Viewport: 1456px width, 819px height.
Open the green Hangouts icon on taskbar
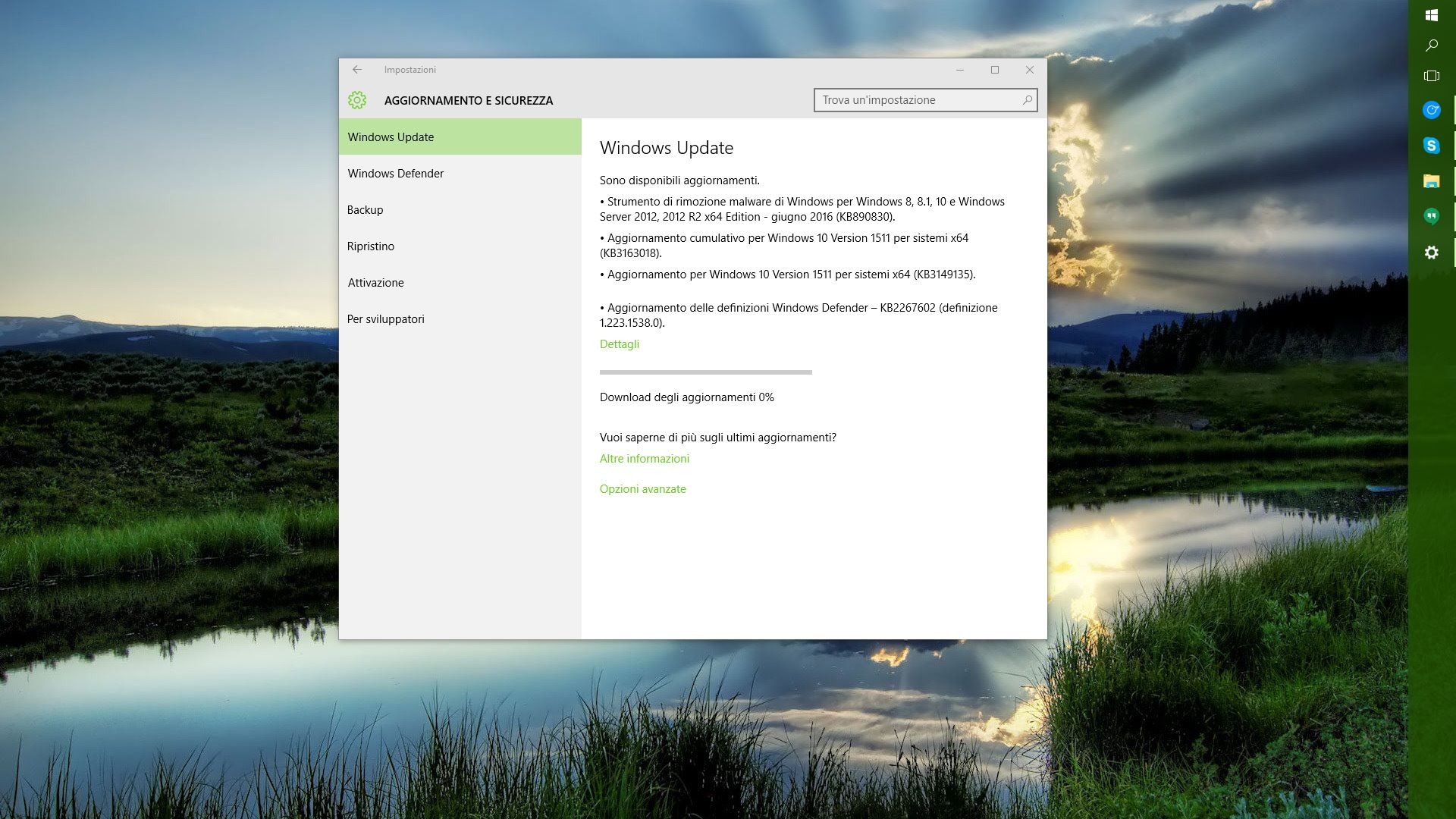click(x=1432, y=217)
